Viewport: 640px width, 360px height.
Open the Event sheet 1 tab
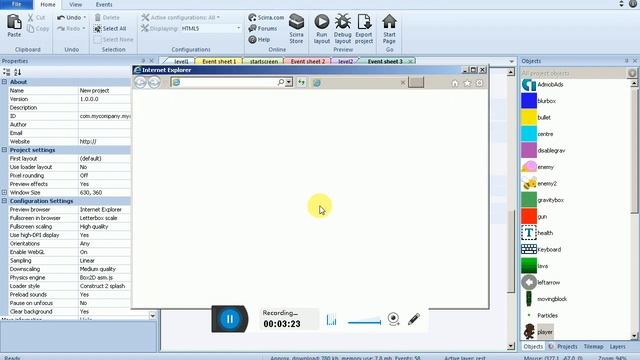tap(219, 61)
